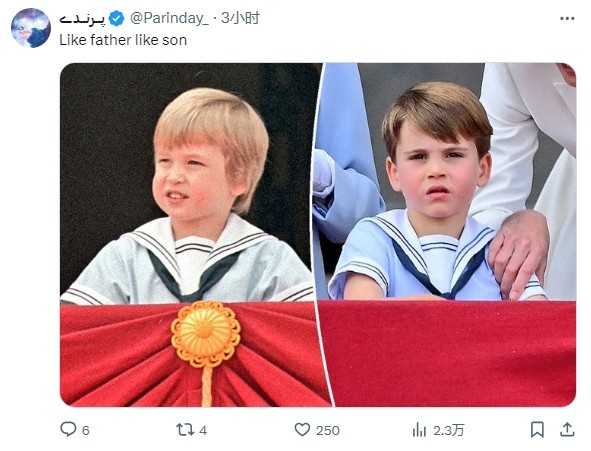Open the post timestamp link
Image resolution: width=591 pixels, height=451 pixels.
(240, 18)
